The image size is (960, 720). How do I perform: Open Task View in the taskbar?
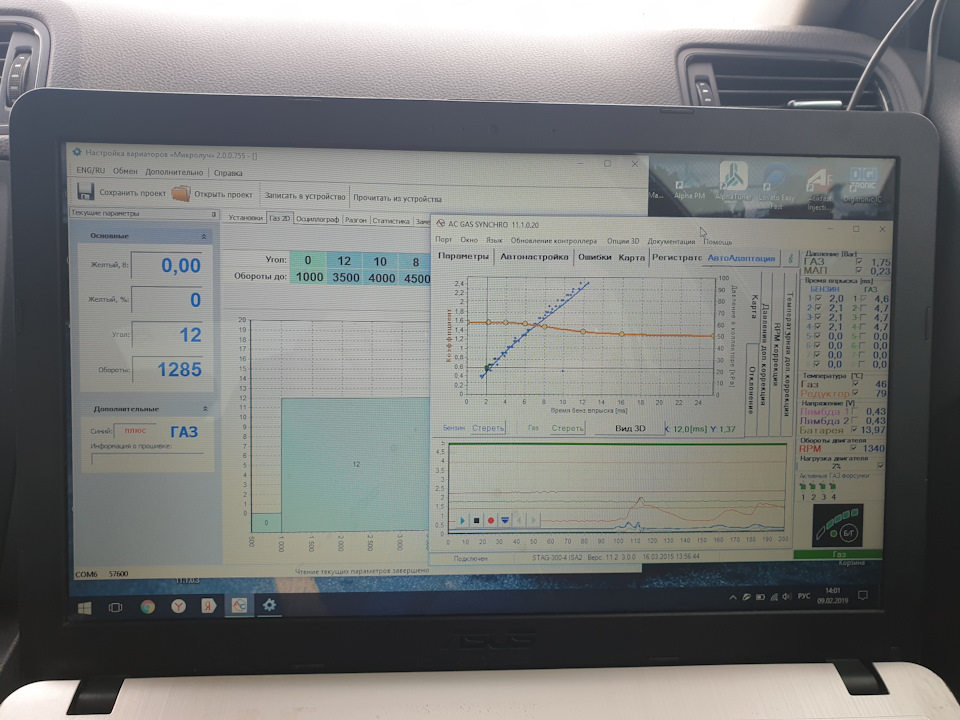pos(115,607)
